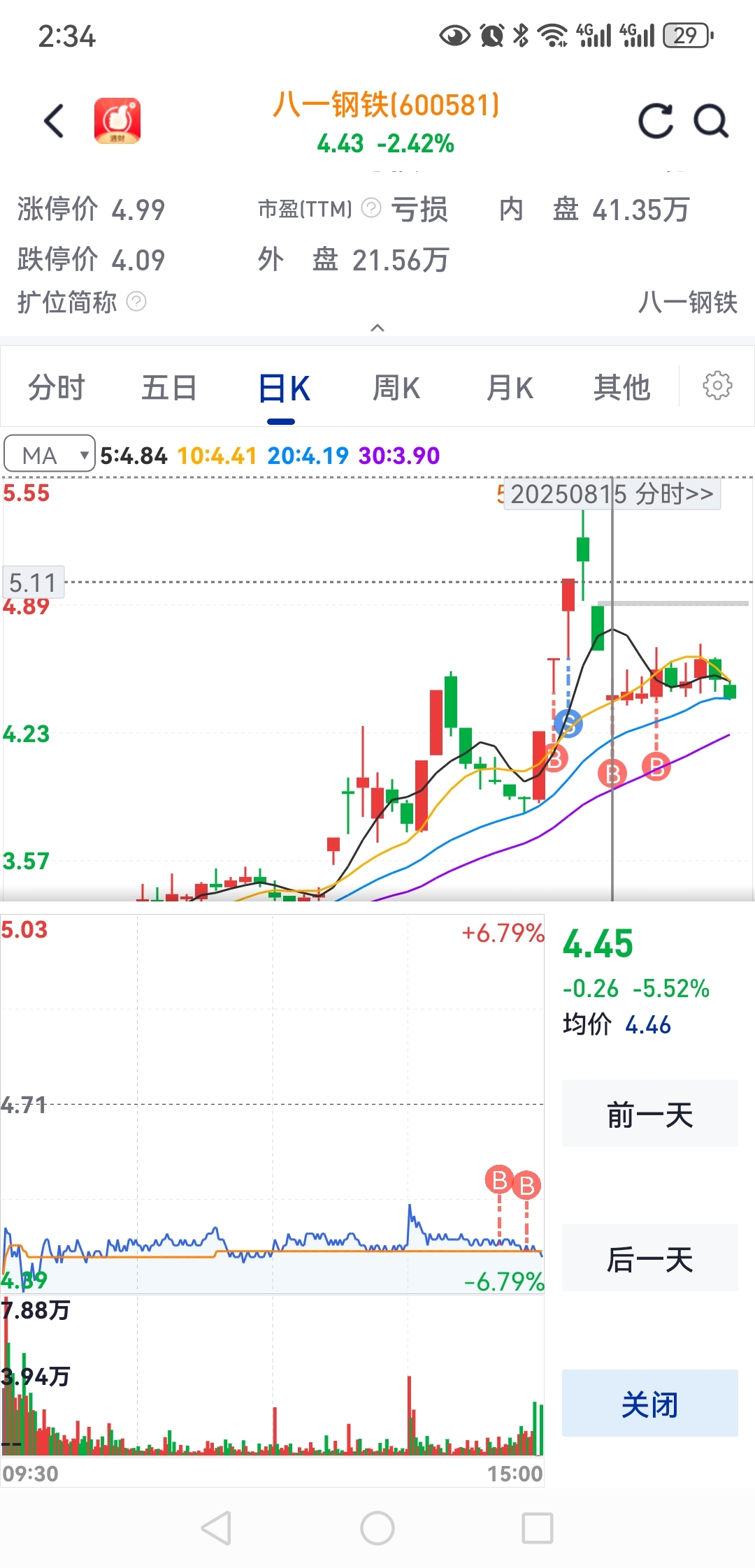This screenshot has width=755, height=1568.
Task: Tap stock title 八一钢铁(600581)
Action: coord(386,105)
